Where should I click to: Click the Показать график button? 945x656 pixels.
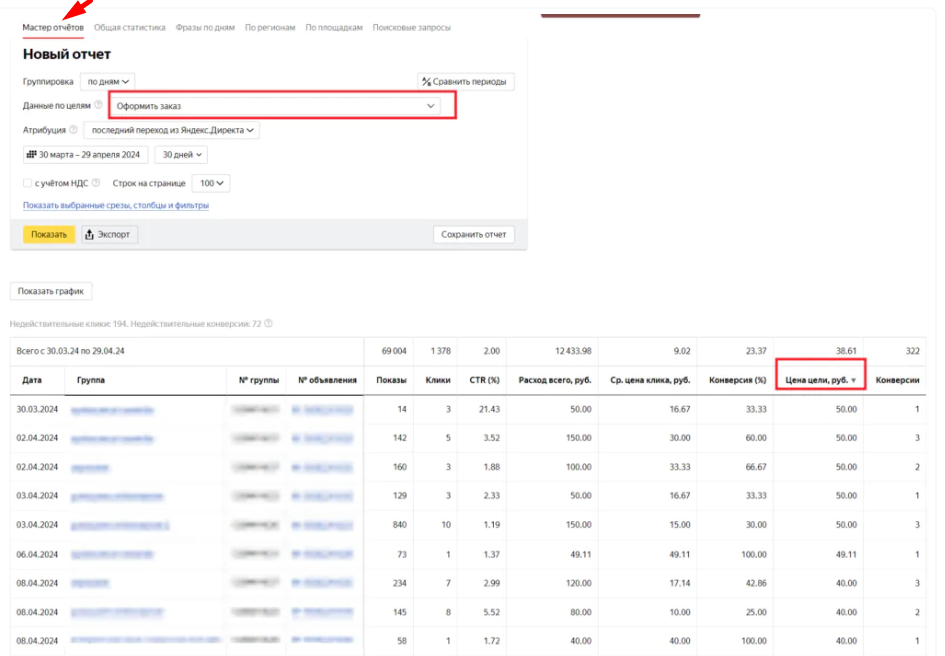[51, 291]
